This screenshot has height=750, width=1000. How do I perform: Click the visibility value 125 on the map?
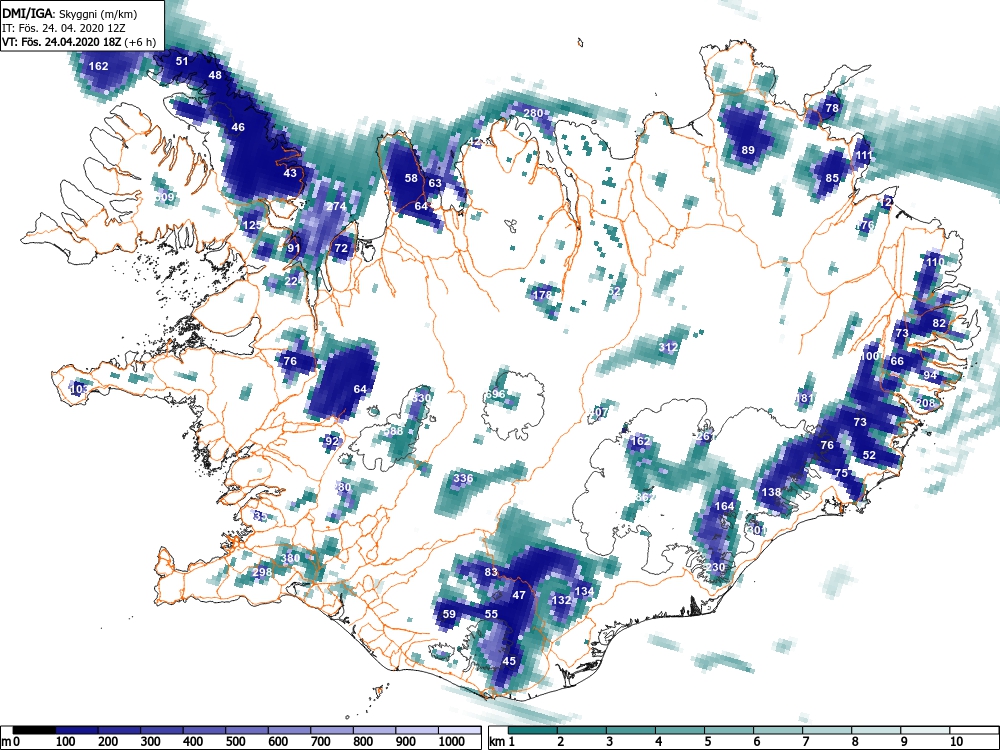[x=253, y=225]
